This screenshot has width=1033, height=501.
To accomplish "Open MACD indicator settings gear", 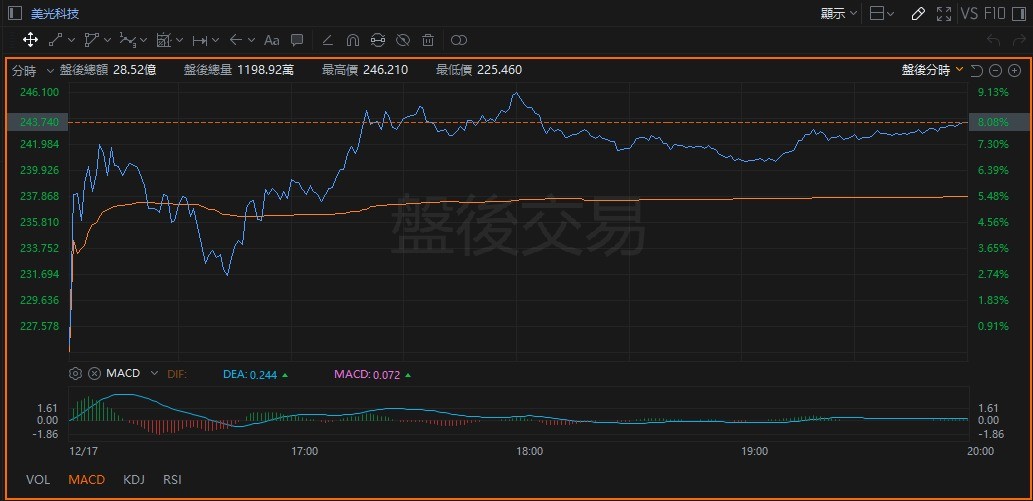I will click(x=75, y=374).
